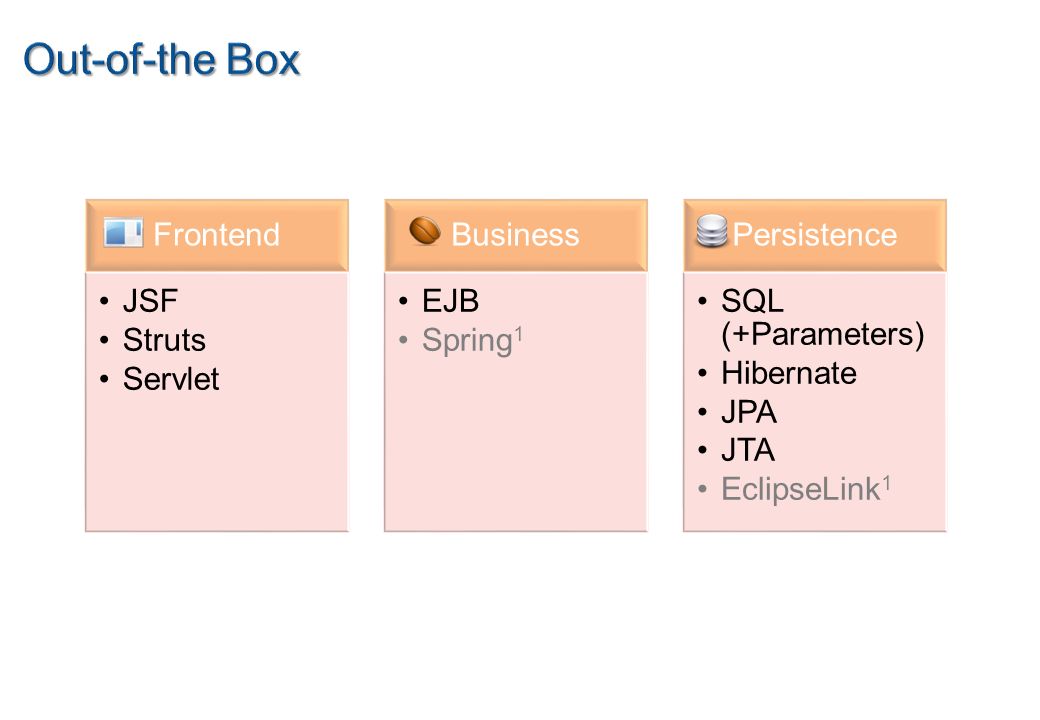Click the JPA list item
This screenshot has height=720, width=1040.
click(748, 412)
